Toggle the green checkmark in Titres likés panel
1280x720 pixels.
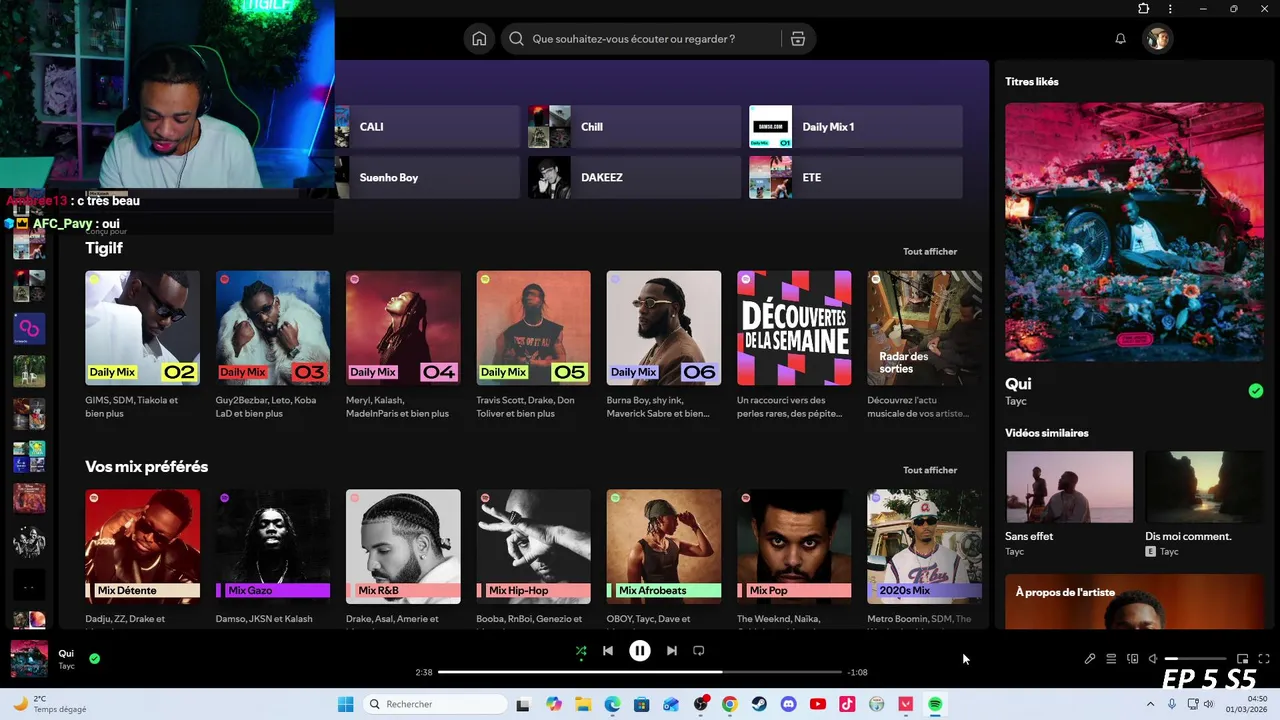(x=1256, y=391)
